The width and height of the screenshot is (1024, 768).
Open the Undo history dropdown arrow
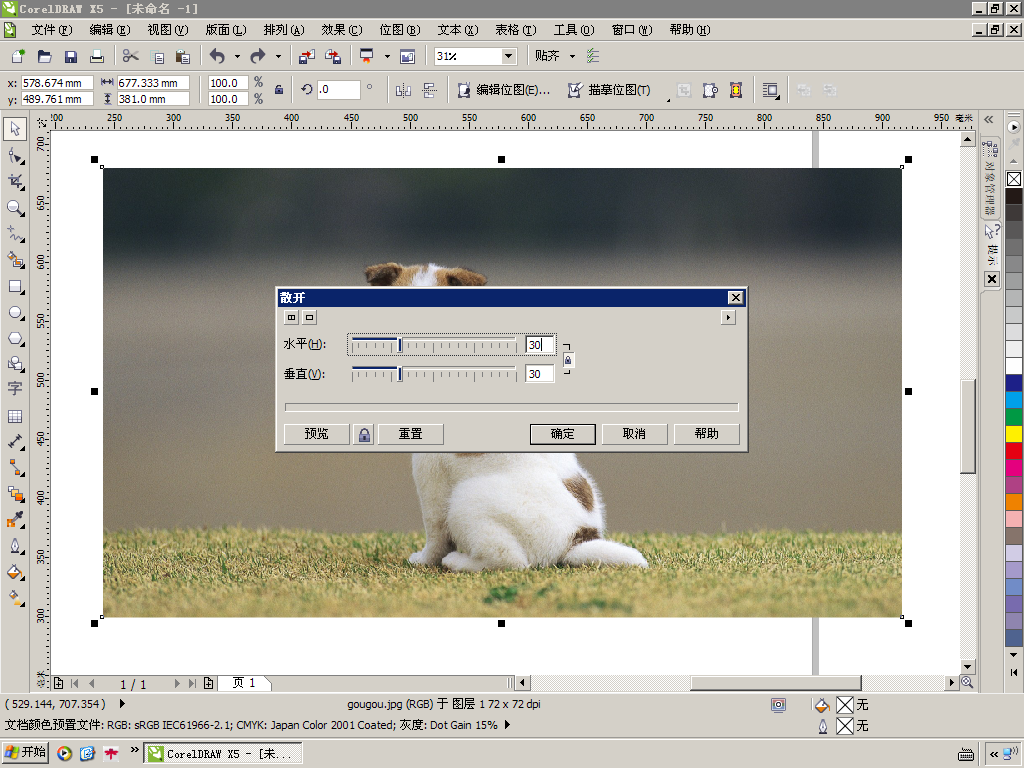237,56
